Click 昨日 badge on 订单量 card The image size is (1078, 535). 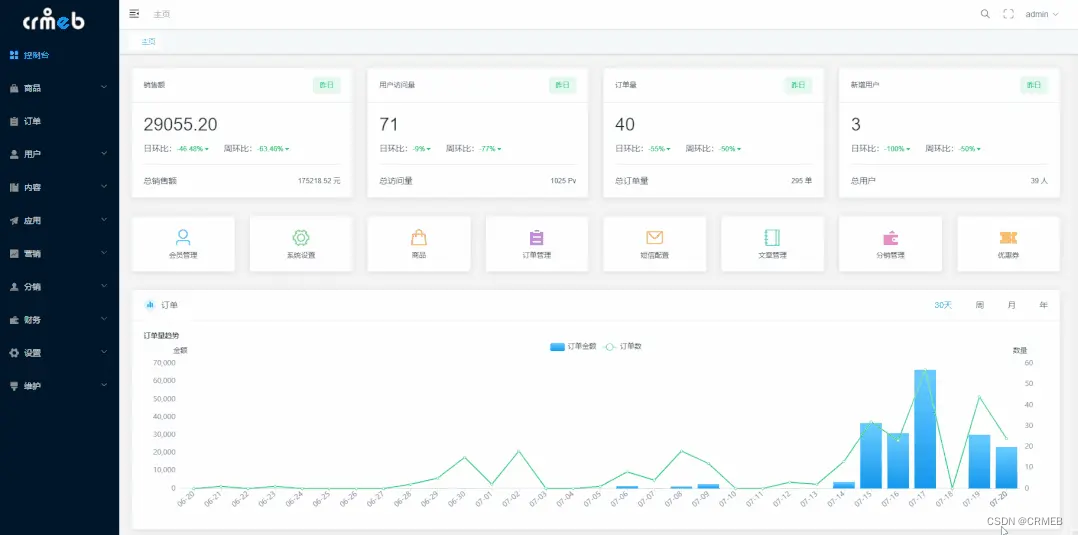pos(798,85)
